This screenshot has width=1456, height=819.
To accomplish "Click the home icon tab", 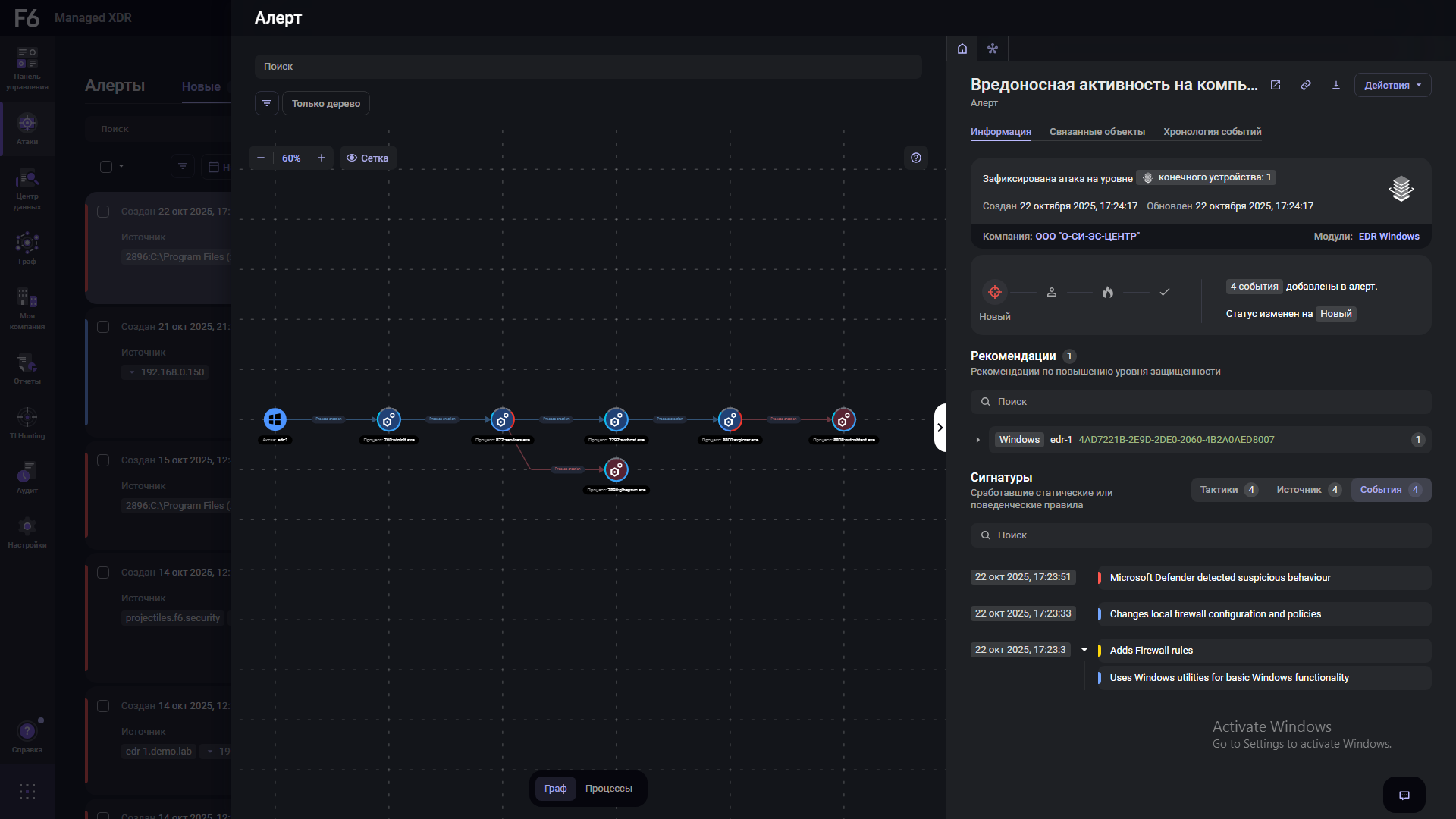I will pyautogui.click(x=962, y=49).
